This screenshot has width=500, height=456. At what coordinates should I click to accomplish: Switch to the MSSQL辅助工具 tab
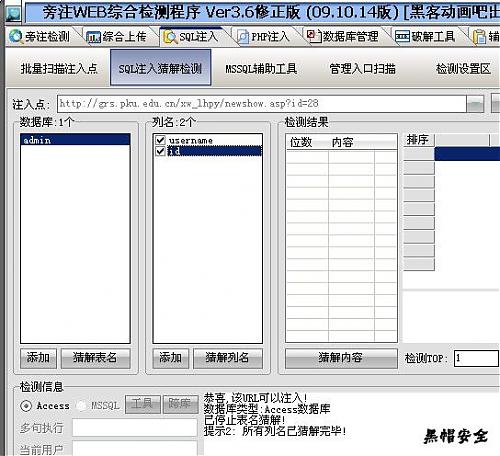[x=261, y=69]
